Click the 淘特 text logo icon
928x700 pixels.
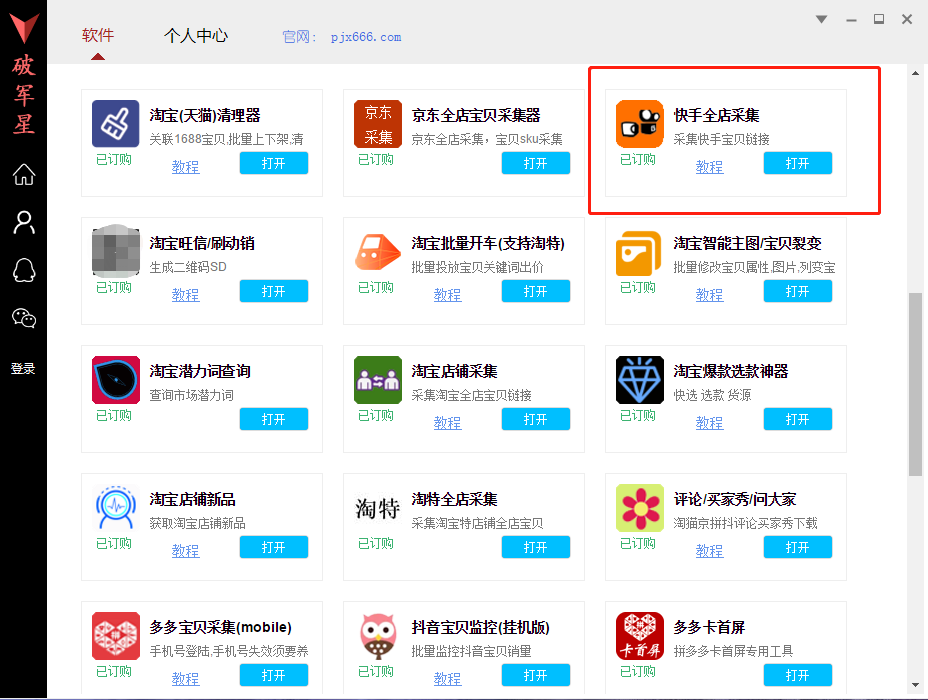pyautogui.click(x=378, y=508)
